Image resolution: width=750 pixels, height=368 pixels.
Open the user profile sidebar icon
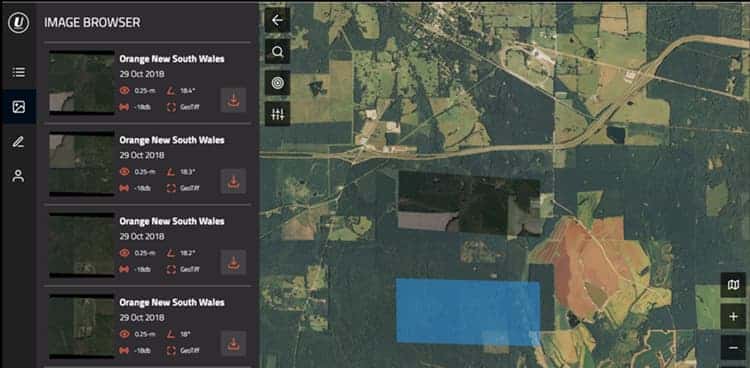click(19, 176)
